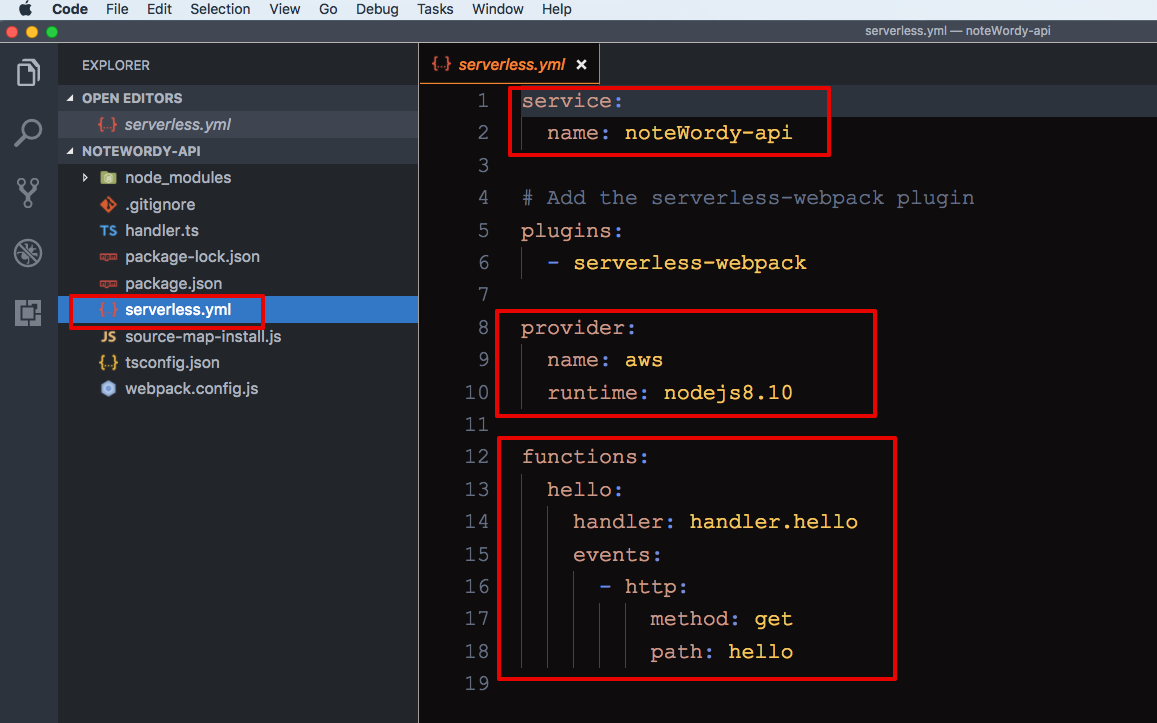Expand the node_modules folder
Image resolution: width=1157 pixels, height=723 pixels.
[x=85, y=177]
